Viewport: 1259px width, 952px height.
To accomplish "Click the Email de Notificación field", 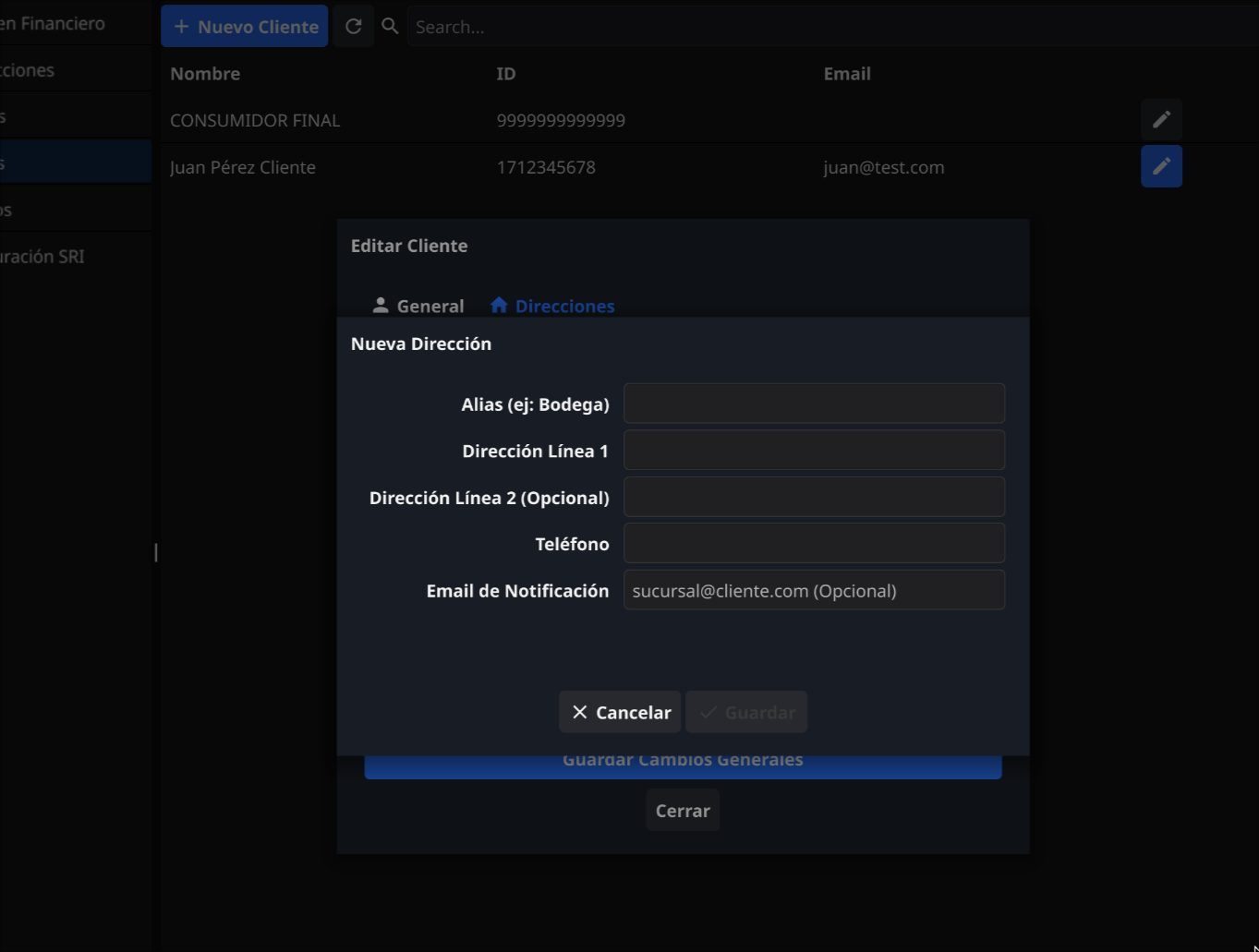I will tap(814, 590).
